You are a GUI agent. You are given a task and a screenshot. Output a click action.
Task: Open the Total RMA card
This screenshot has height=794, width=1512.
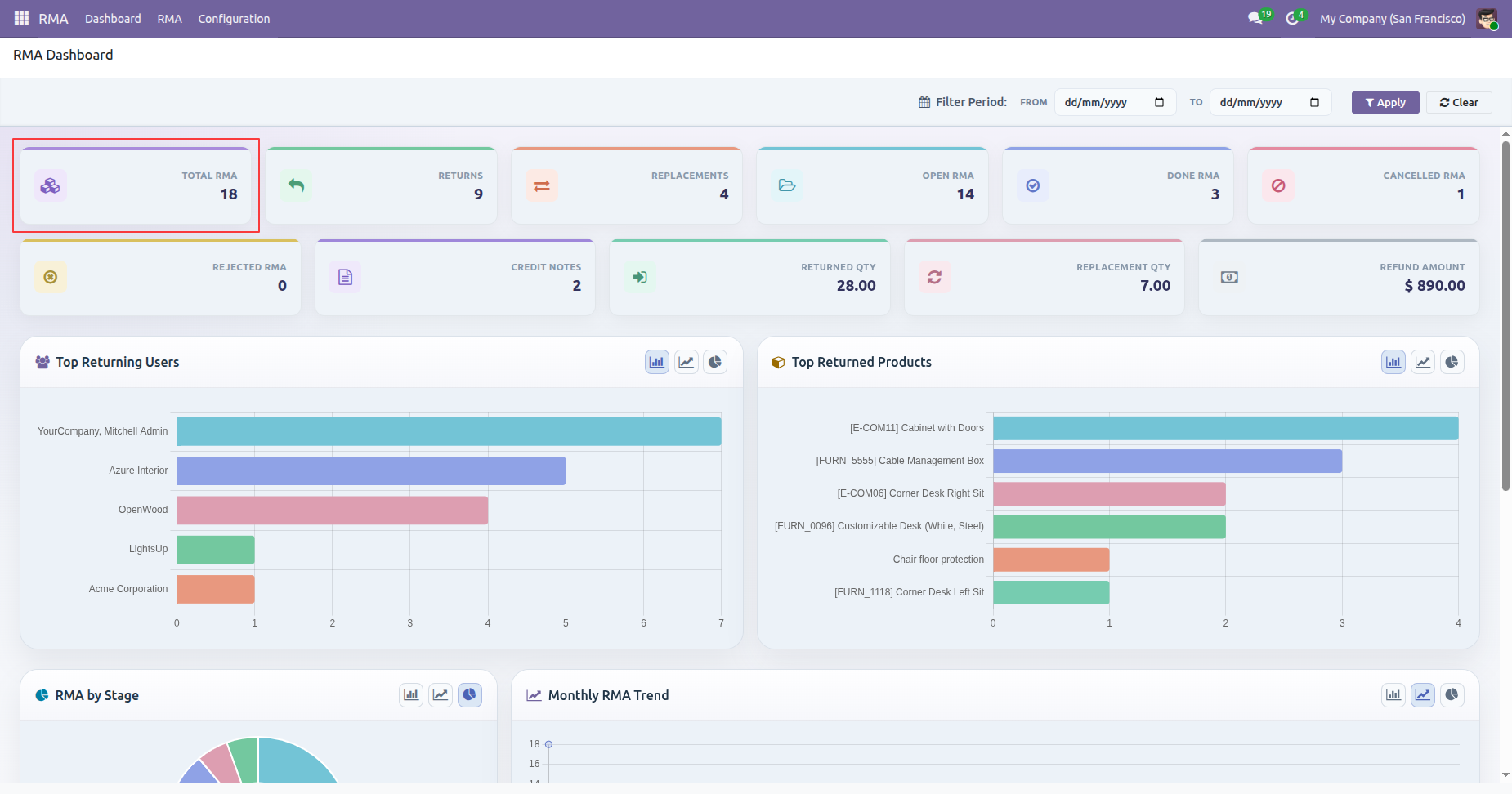[136, 185]
